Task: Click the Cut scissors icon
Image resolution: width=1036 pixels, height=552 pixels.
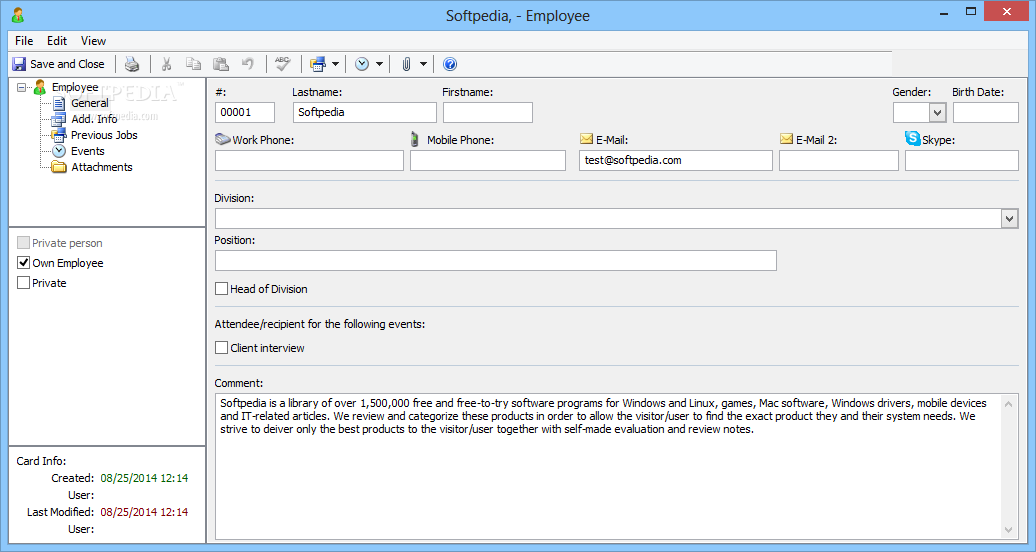Action: pyautogui.click(x=166, y=64)
